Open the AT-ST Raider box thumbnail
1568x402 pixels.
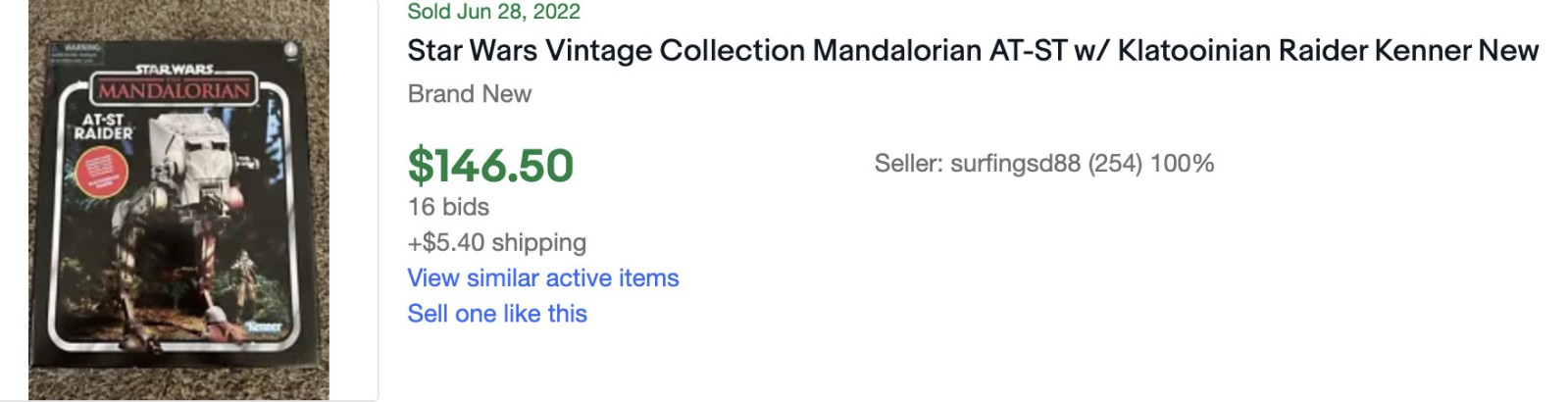click(x=178, y=201)
